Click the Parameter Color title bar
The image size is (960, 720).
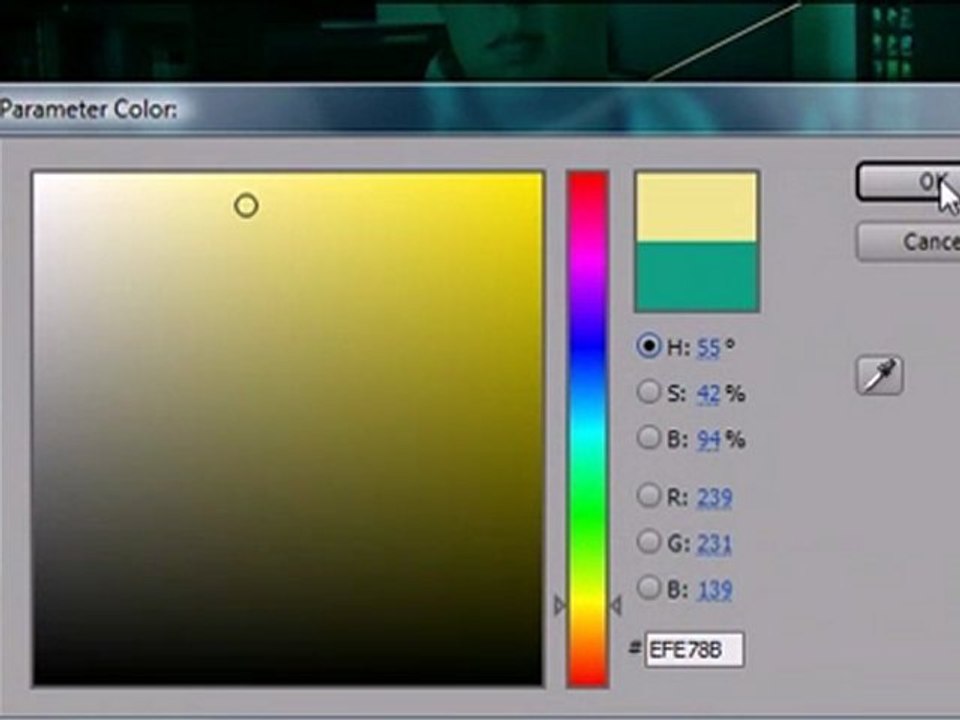480,109
